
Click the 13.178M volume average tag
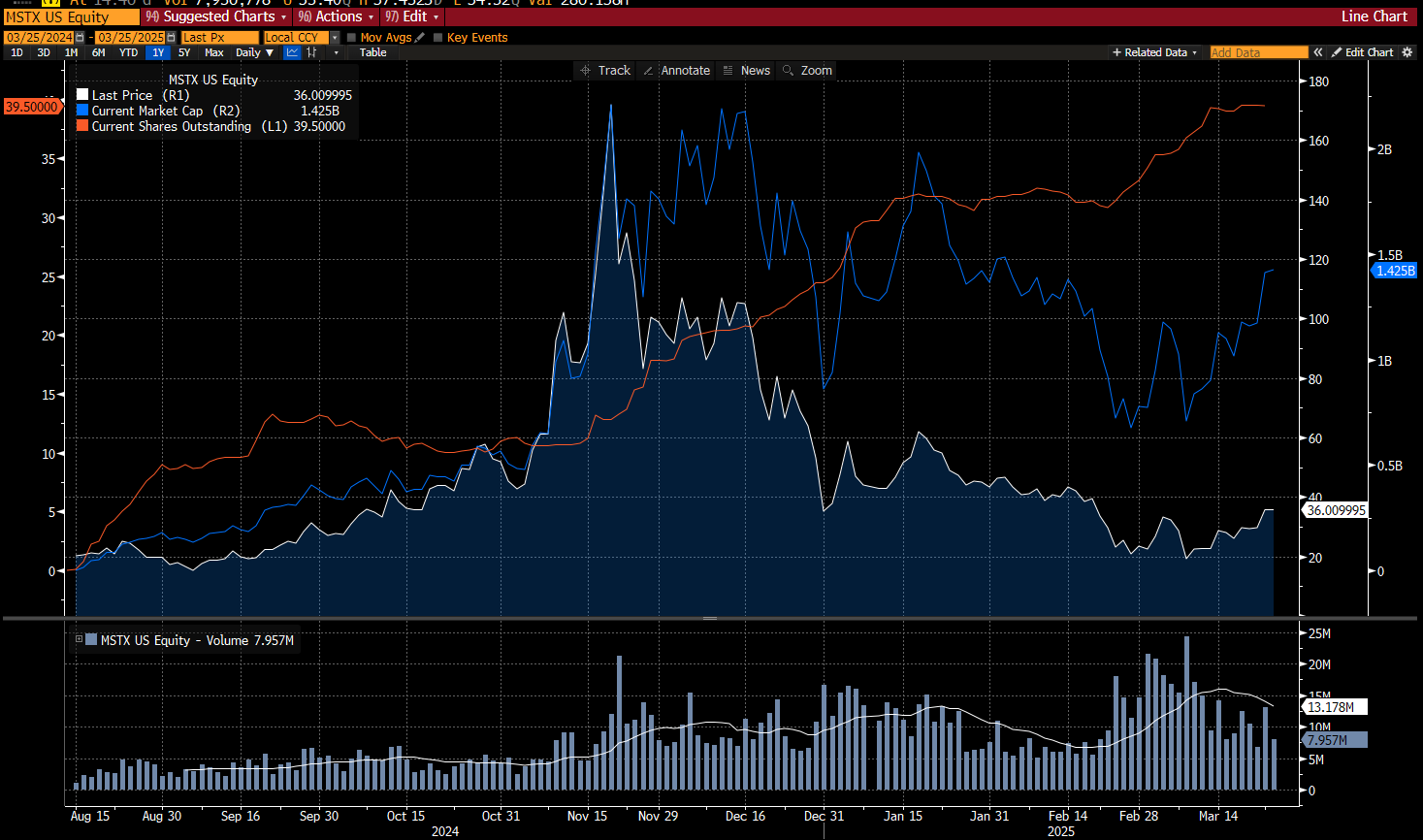point(1335,707)
